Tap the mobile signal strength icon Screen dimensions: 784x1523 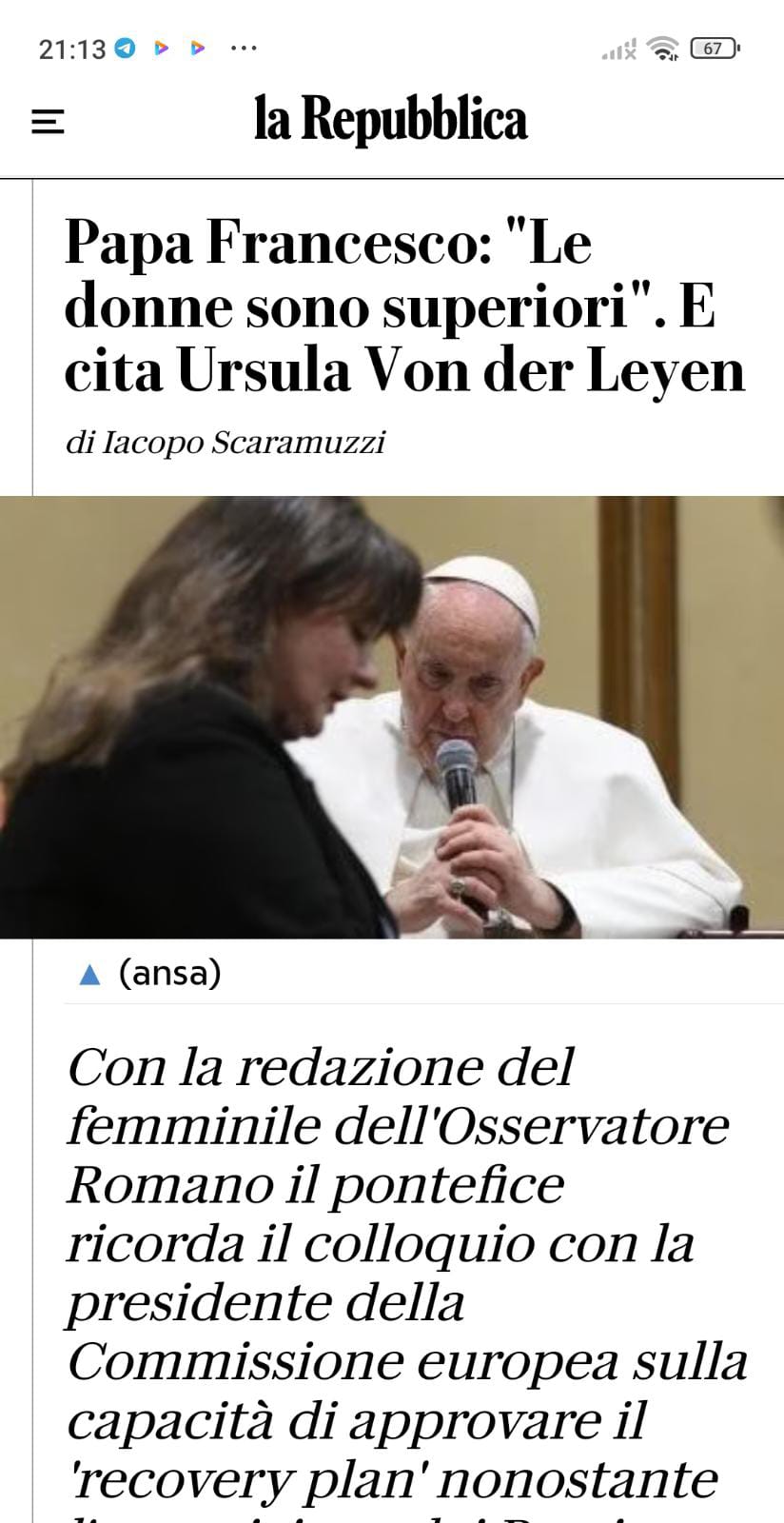[618, 49]
